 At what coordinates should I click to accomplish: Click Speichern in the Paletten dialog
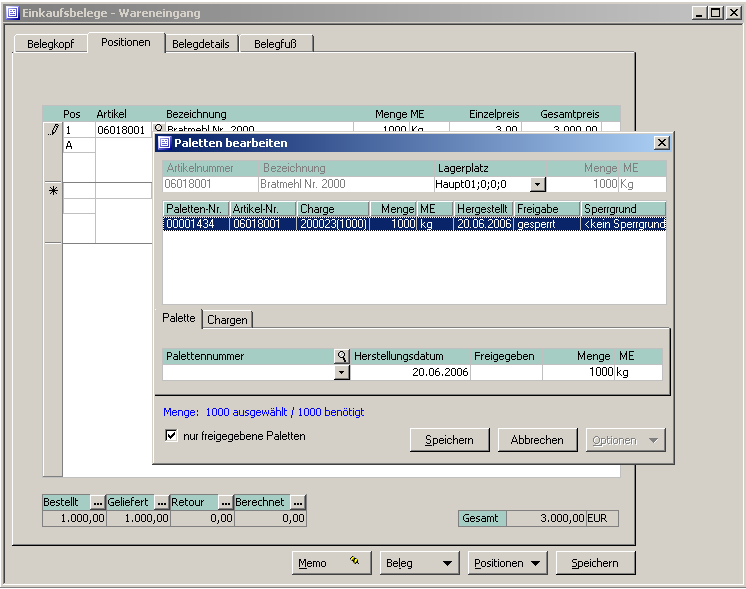pyautogui.click(x=449, y=440)
